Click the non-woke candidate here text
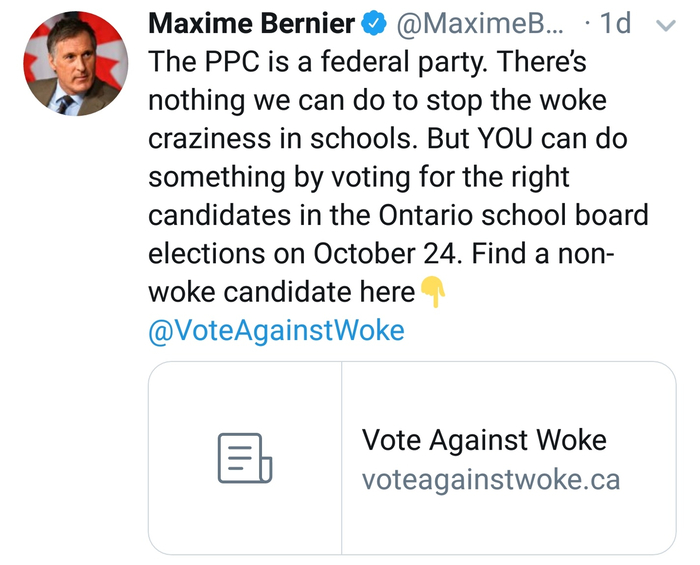 pyautogui.click(x=281, y=292)
